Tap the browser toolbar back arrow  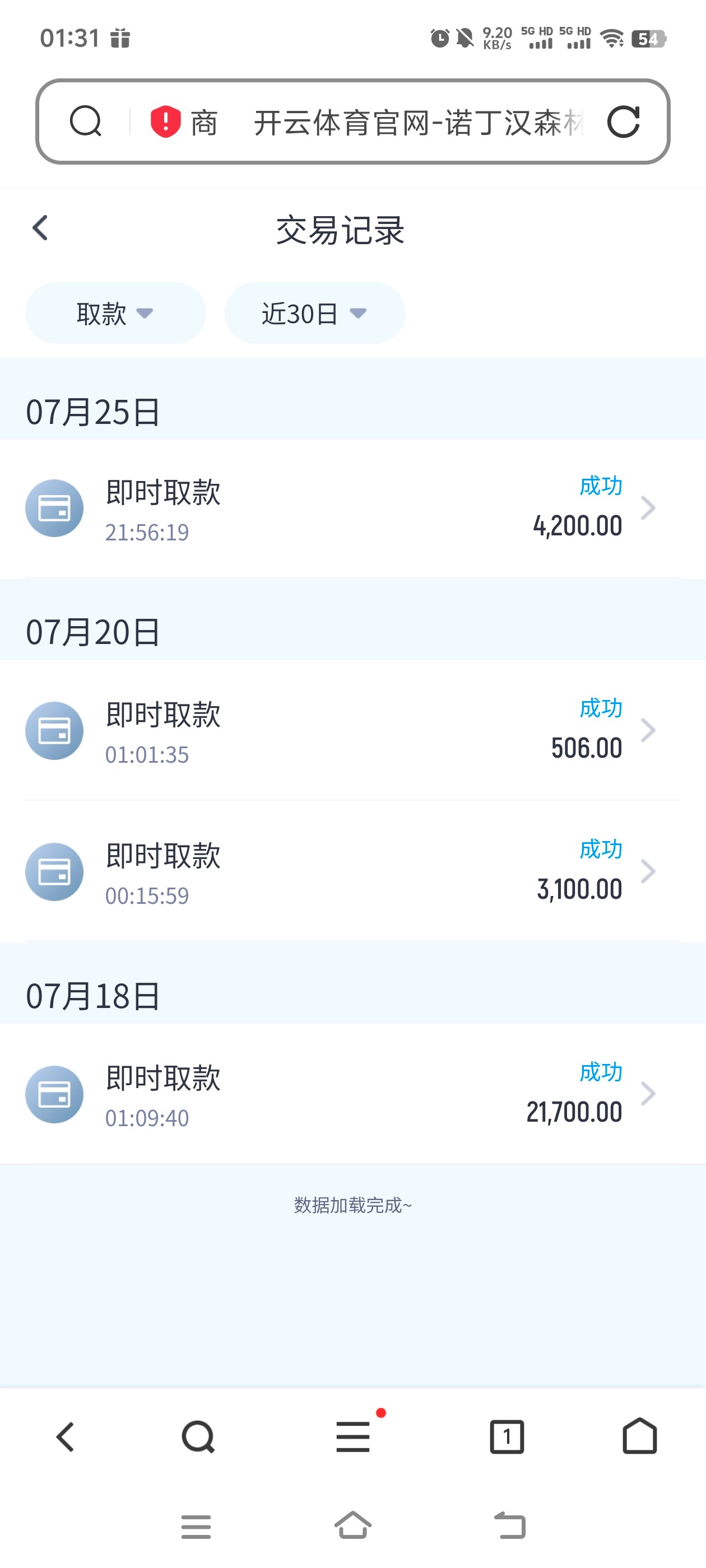point(65,1437)
